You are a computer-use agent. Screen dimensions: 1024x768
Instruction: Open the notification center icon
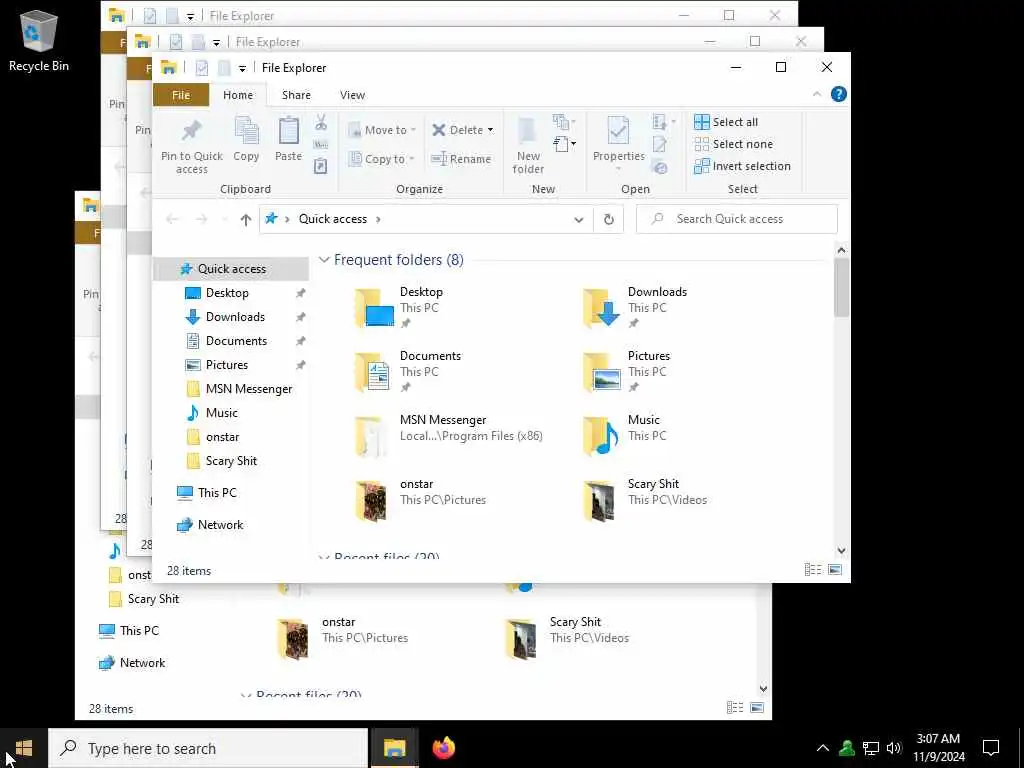(x=991, y=748)
